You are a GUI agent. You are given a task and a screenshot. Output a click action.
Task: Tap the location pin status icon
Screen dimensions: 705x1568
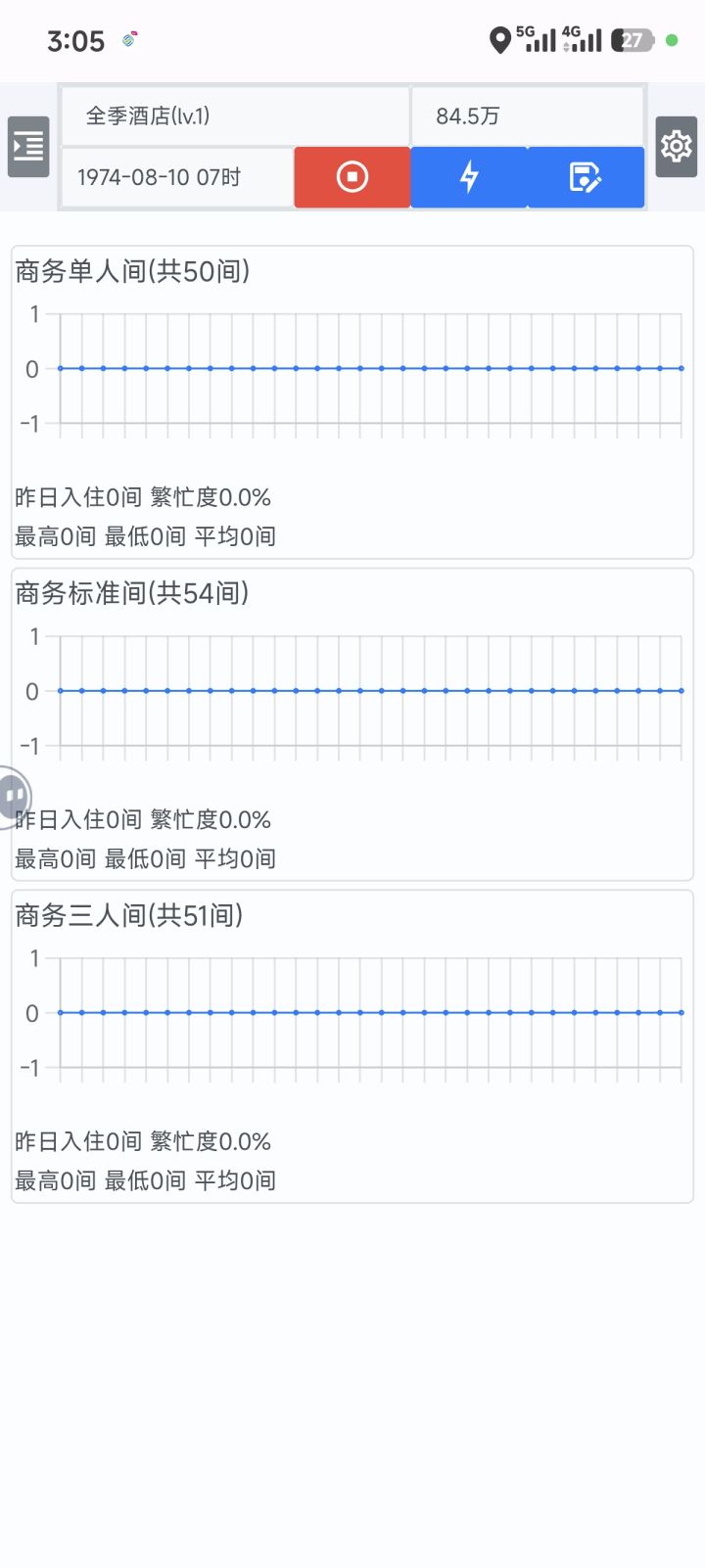coord(500,41)
